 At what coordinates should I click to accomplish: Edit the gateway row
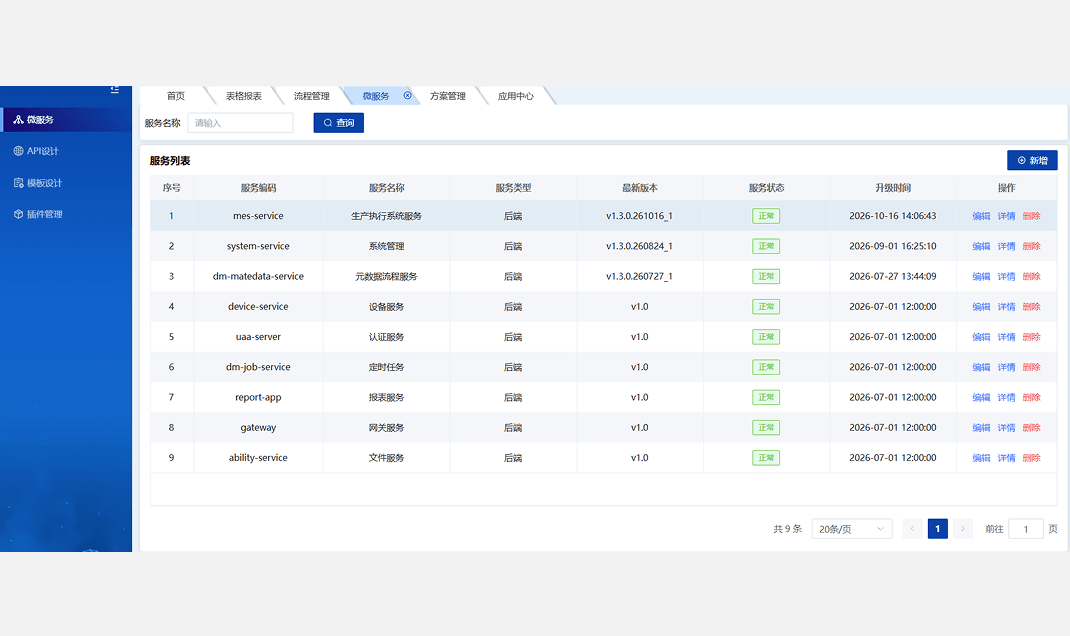point(981,428)
